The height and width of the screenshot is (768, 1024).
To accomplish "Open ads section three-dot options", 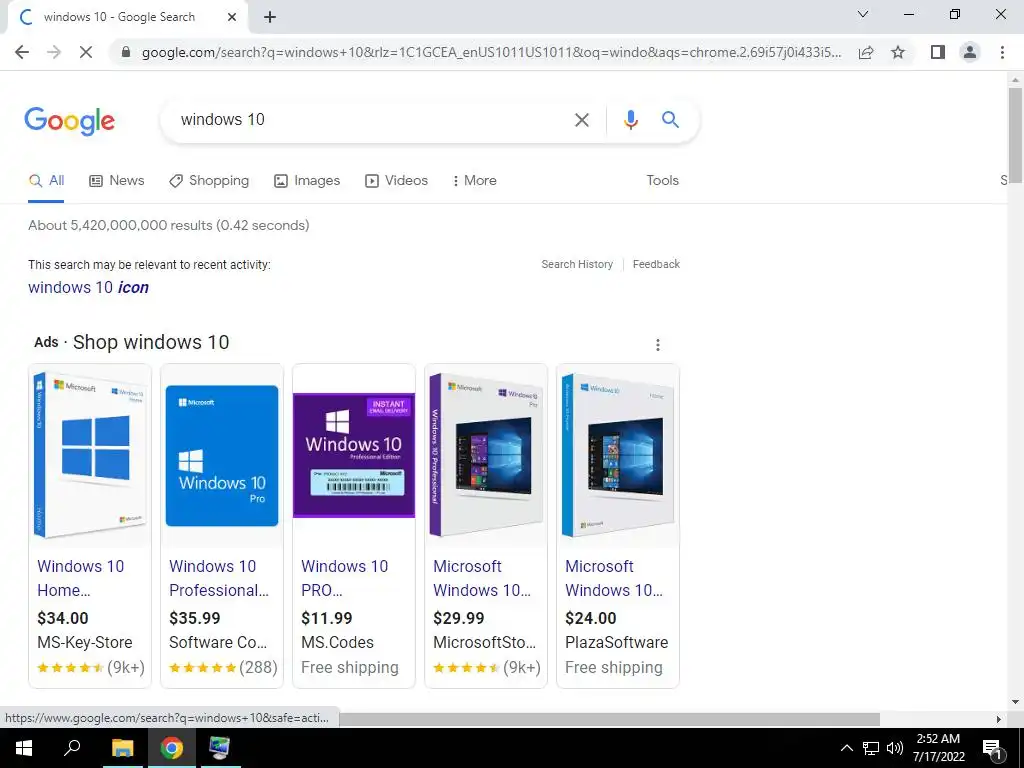I will click(658, 345).
